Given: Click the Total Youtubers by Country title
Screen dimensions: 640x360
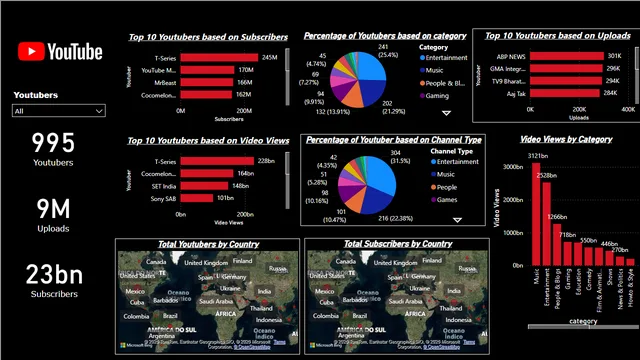Looking at the screenshot, I should pos(209,244).
